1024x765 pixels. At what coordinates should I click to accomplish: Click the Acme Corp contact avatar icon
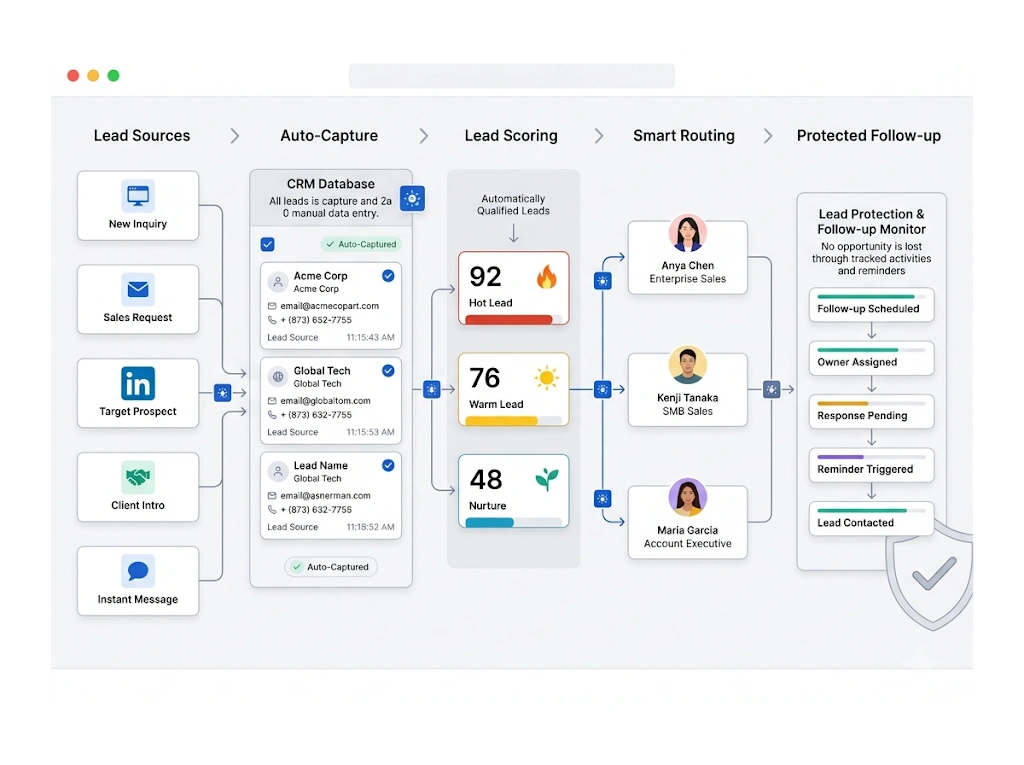click(278, 282)
